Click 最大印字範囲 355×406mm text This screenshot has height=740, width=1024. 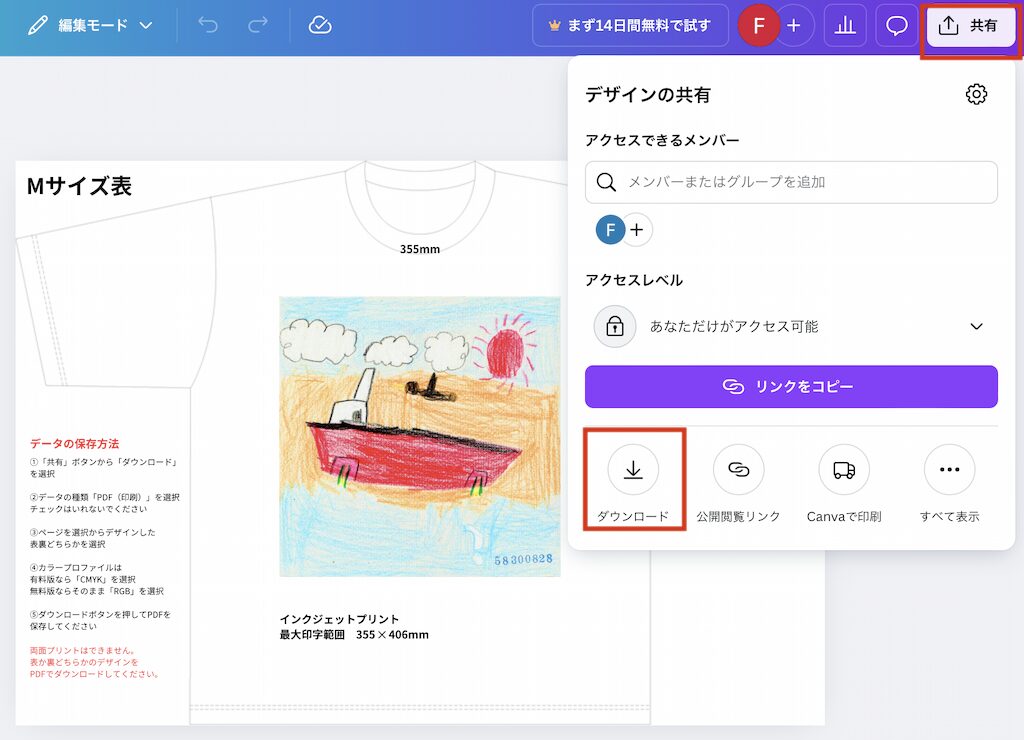pyautogui.click(x=354, y=635)
